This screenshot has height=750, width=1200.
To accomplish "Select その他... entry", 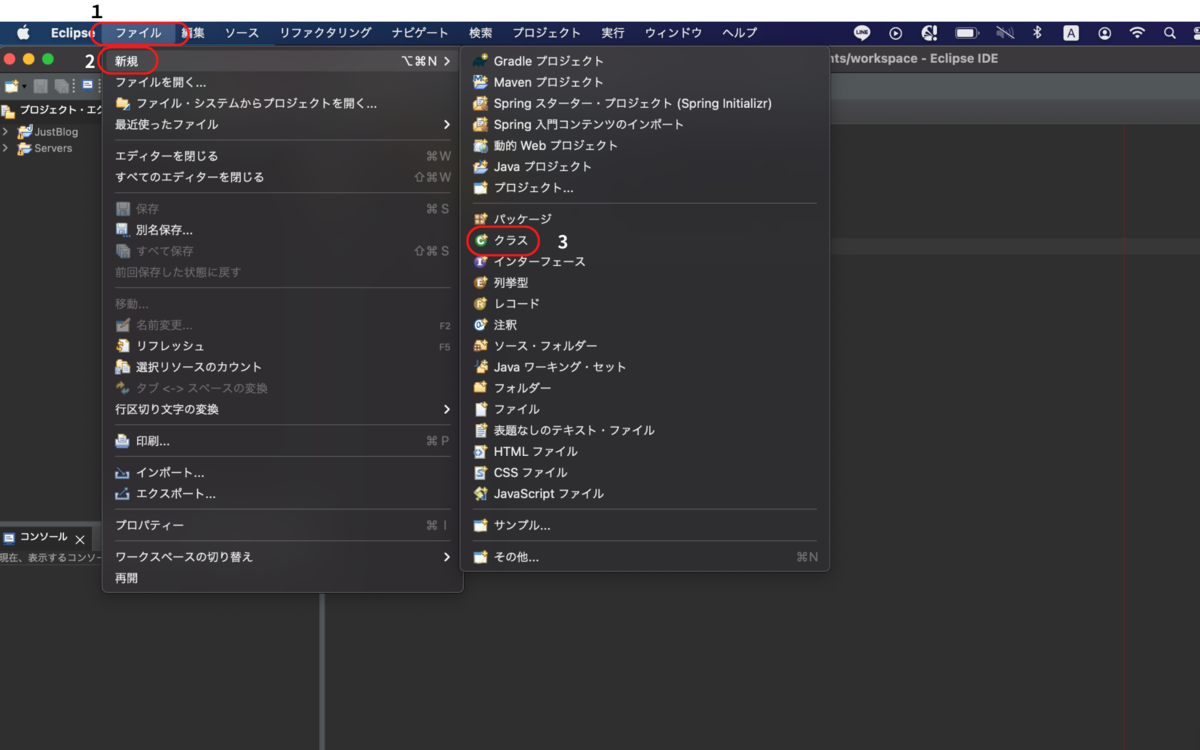I will coord(645,557).
